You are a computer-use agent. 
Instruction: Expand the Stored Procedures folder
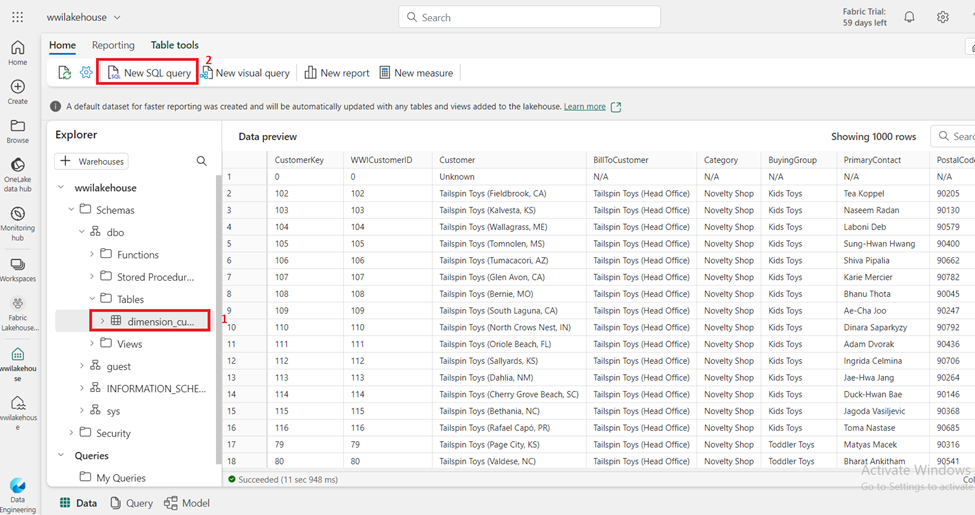[x=92, y=277]
